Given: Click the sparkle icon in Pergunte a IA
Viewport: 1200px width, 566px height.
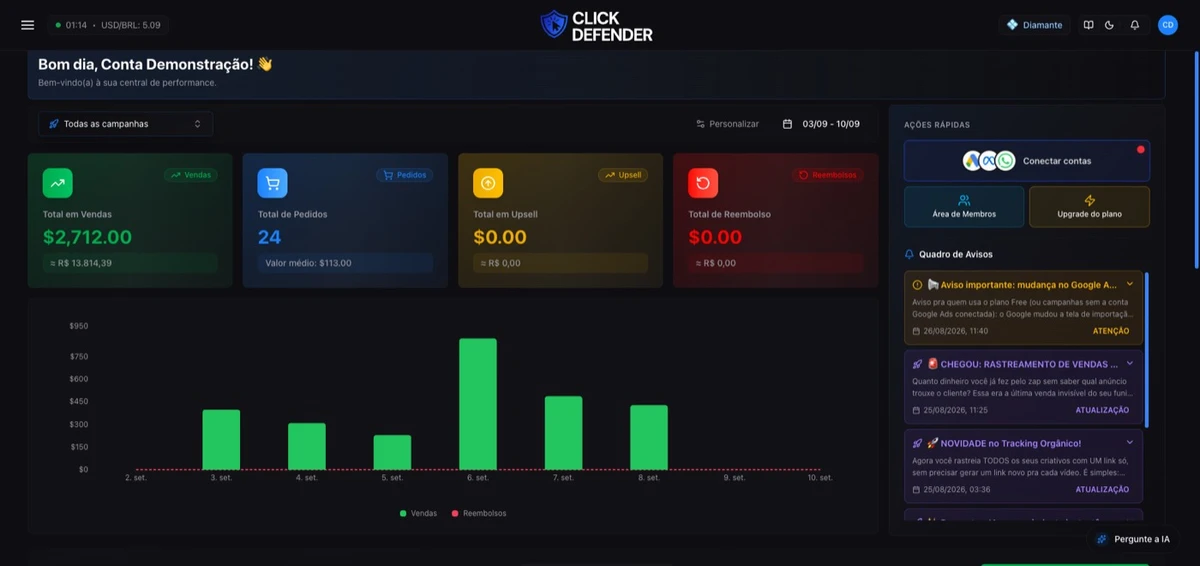Looking at the screenshot, I should tap(1102, 539).
